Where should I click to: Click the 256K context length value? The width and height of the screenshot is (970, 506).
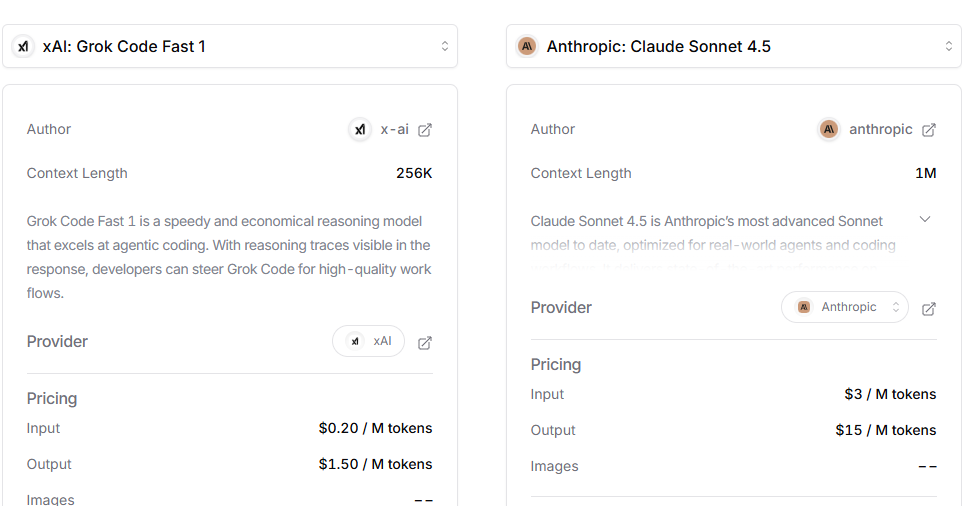(x=414, y=174)
